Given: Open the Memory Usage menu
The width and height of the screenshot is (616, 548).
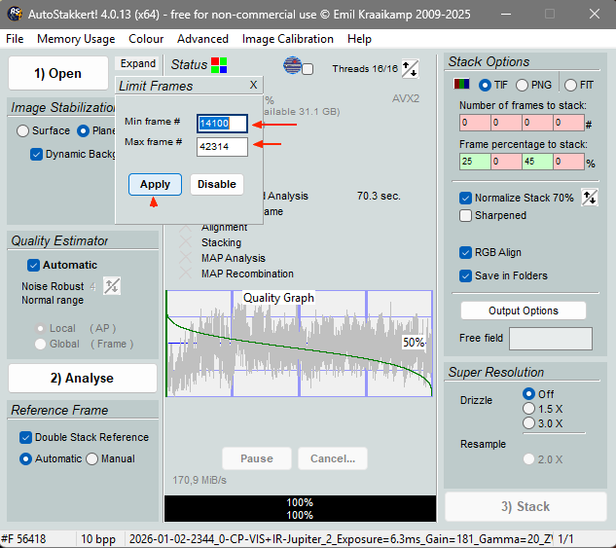Looking at the screenshot, I should 76,39.
